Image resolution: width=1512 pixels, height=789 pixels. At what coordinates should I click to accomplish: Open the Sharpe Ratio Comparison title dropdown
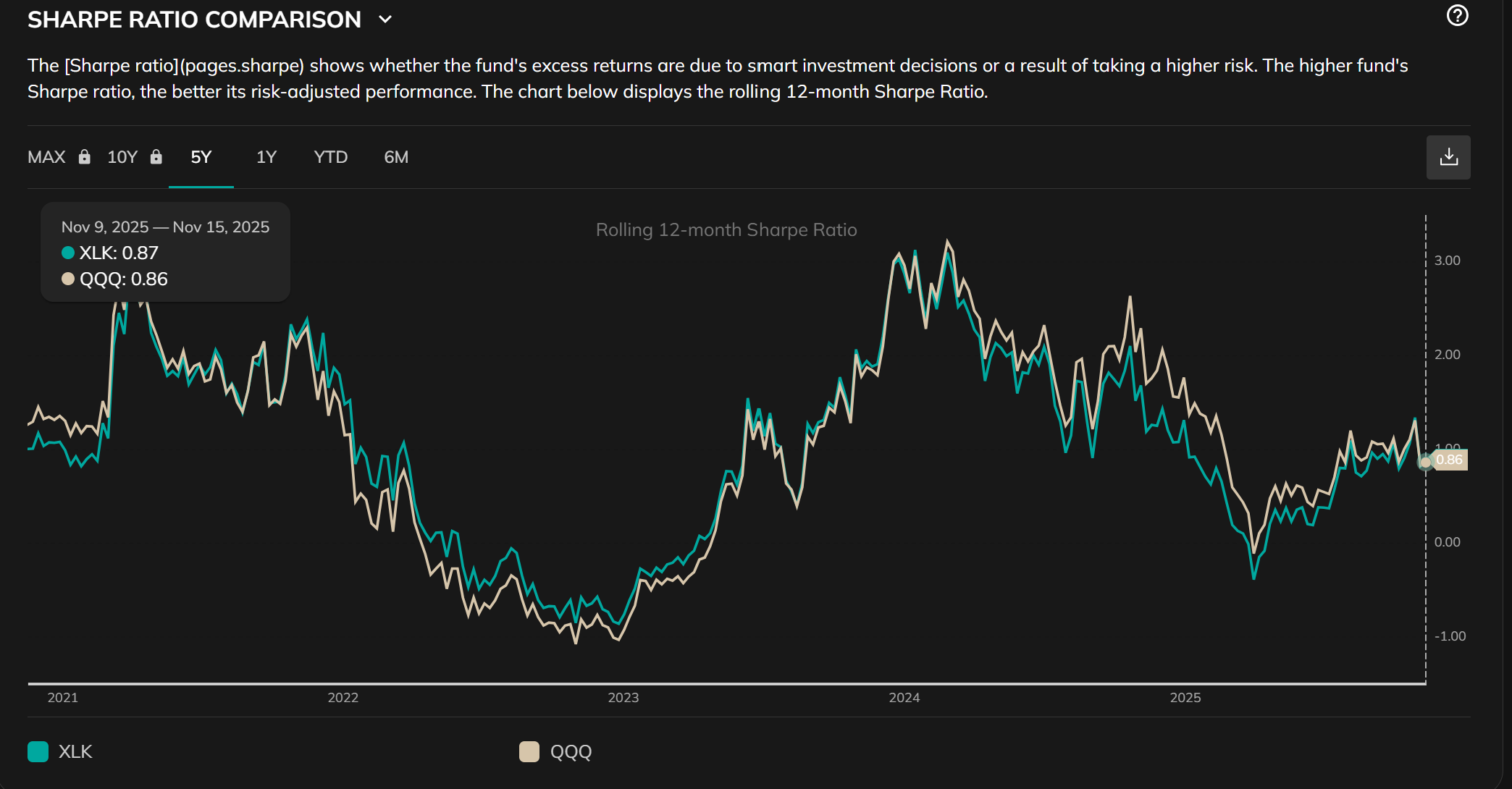point(194,20)
